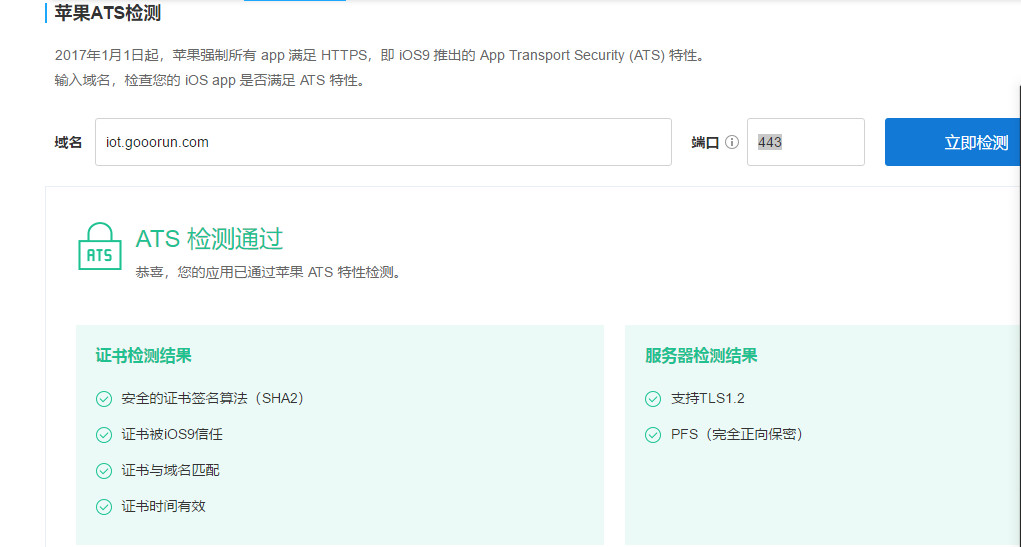Click the 端口 field label

(705, 142)
